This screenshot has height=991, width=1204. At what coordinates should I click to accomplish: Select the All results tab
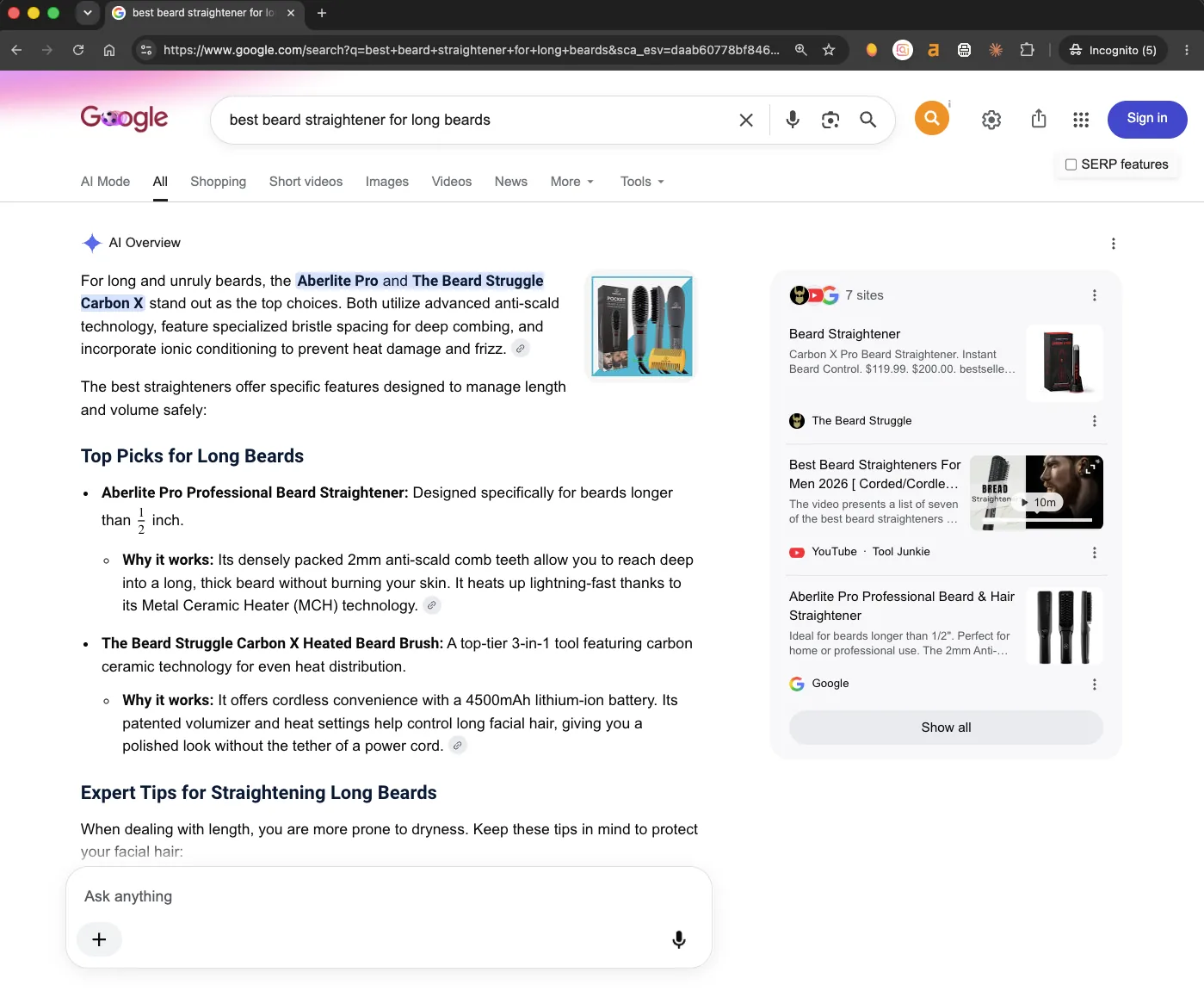(160, 182)
